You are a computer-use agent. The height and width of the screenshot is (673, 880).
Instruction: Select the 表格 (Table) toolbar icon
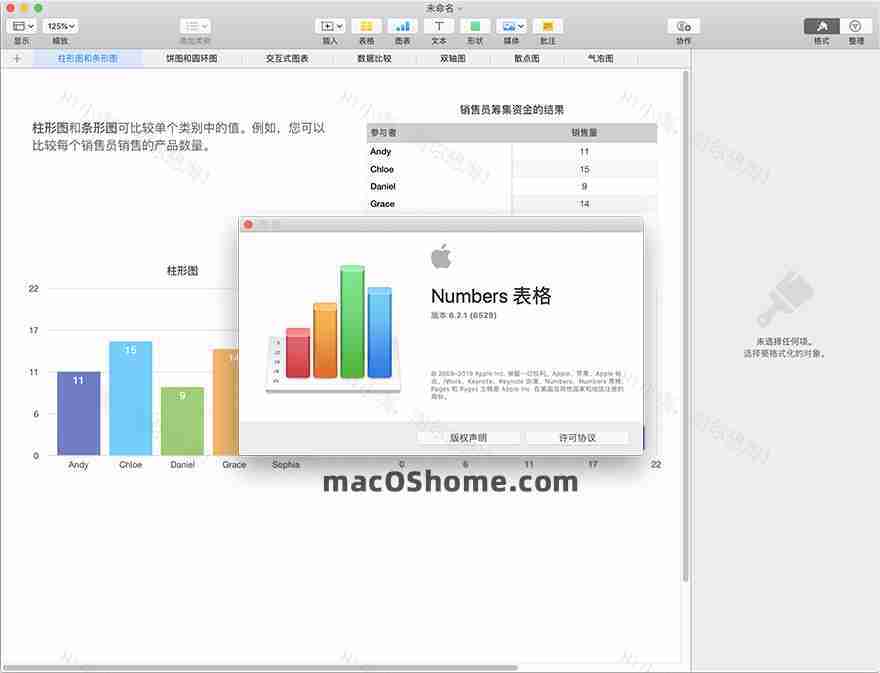(366, 26)
